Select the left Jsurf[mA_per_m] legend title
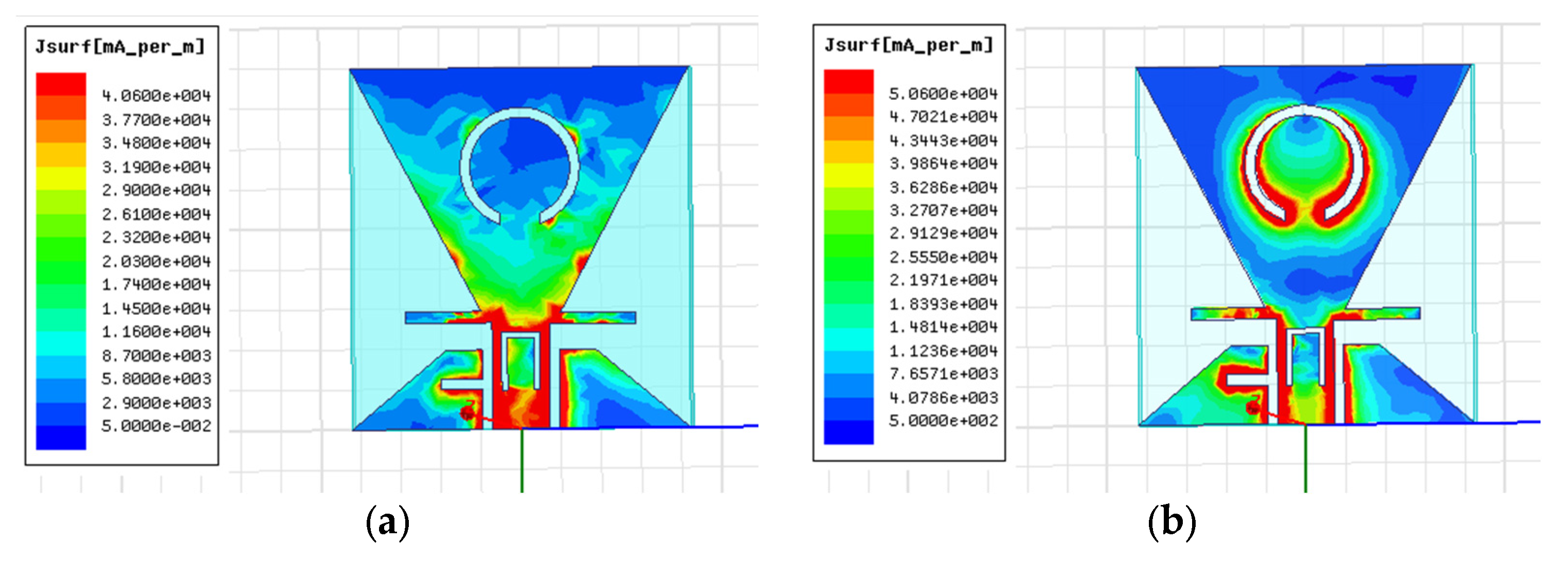The image size is (1568, 561). pos(120,47)
